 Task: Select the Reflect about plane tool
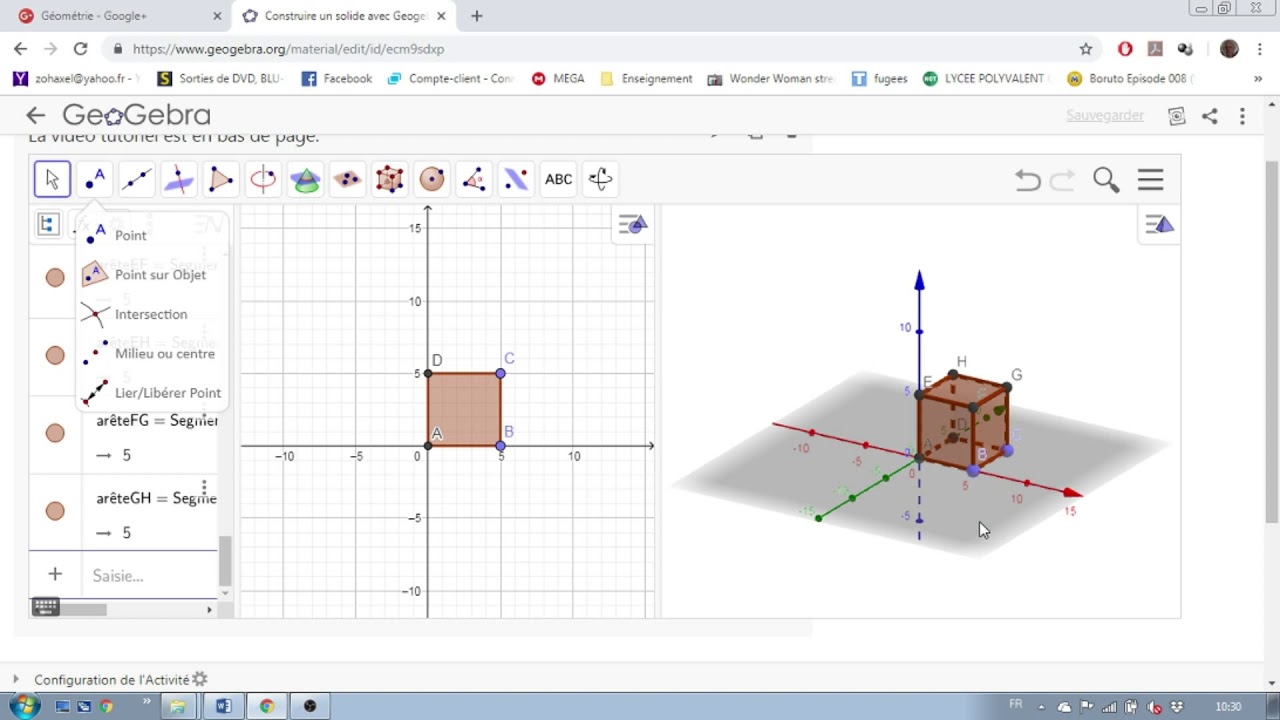516,180
